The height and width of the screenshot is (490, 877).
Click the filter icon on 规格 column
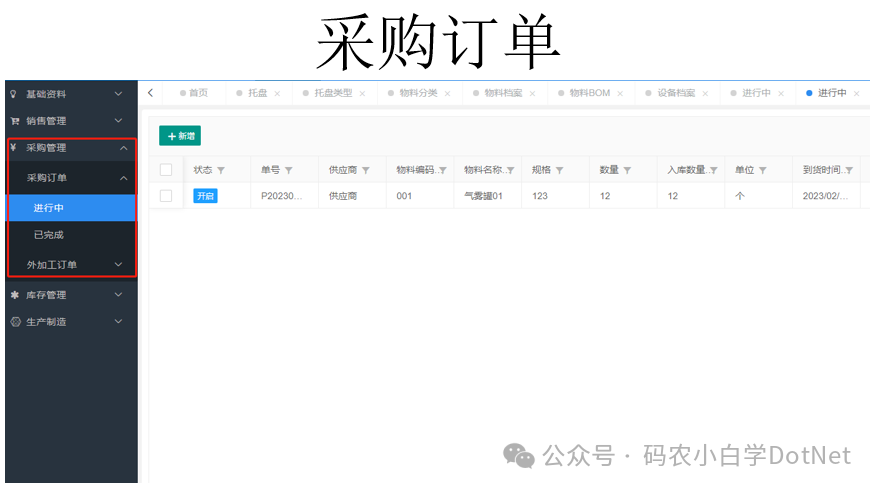559,171
